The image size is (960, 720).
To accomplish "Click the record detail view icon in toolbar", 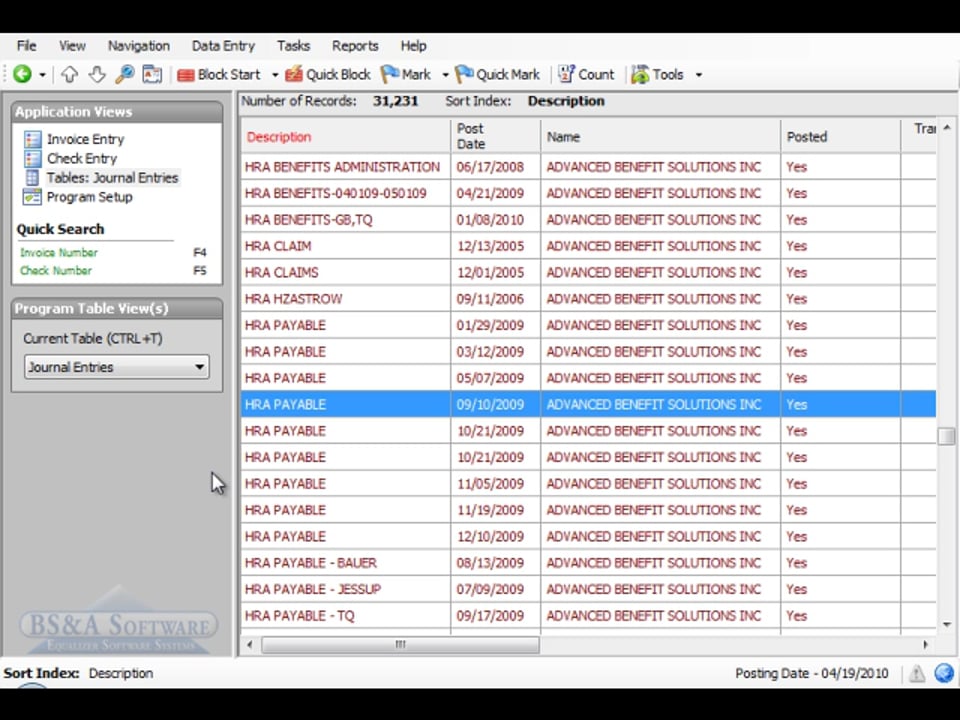I will tap(152, 74).
